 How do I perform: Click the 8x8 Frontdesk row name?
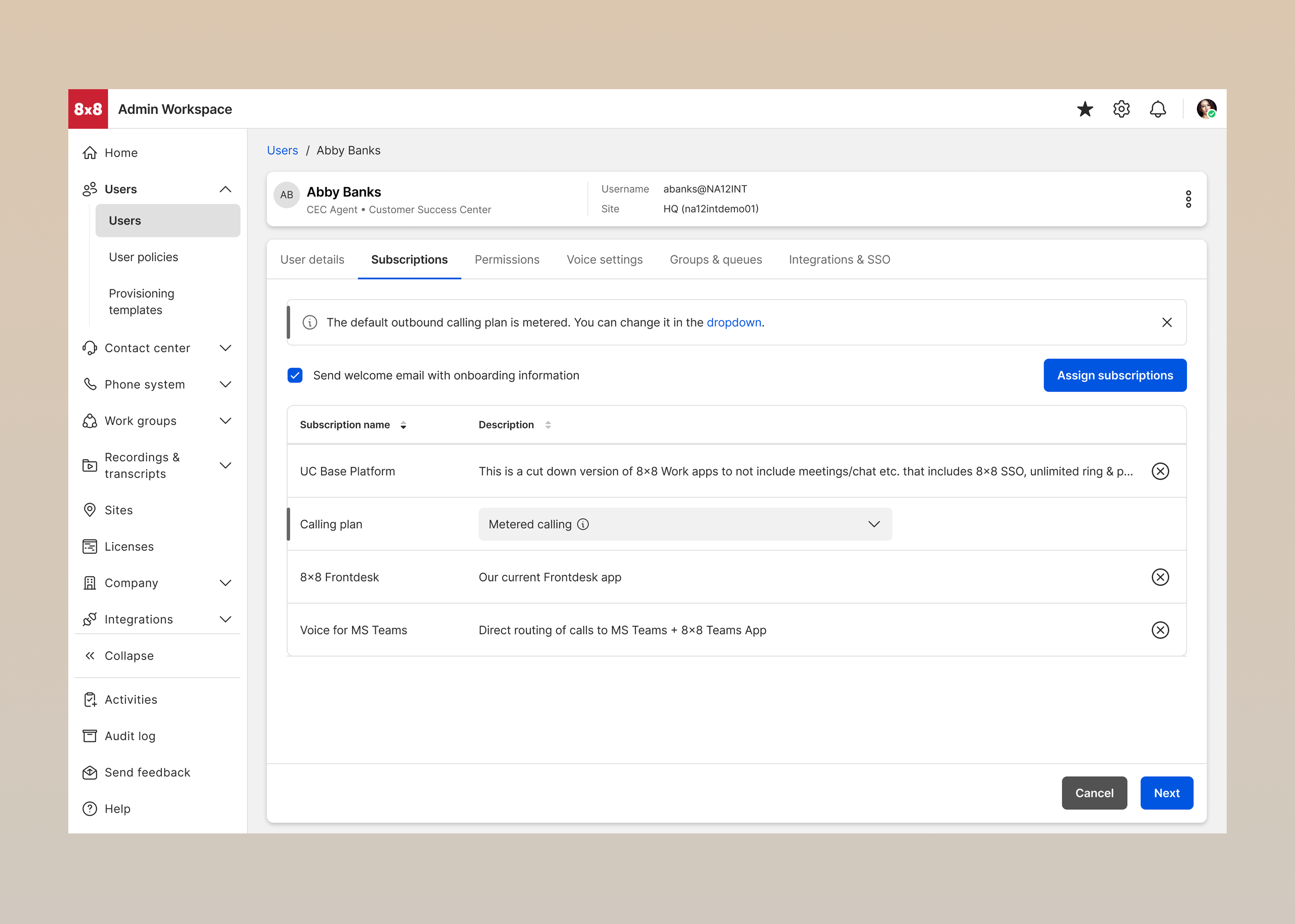340,577
